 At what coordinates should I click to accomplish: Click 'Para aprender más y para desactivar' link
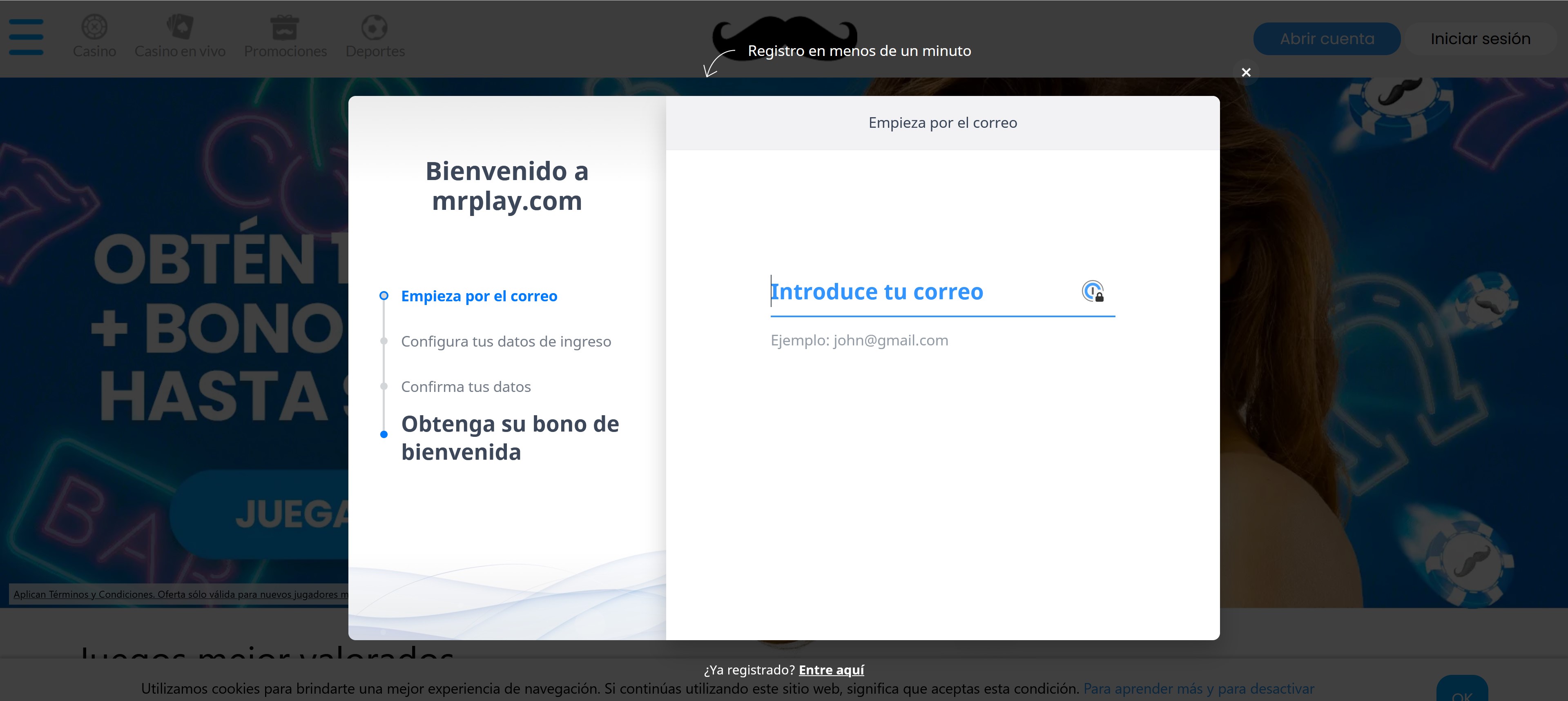[1198, 689]
